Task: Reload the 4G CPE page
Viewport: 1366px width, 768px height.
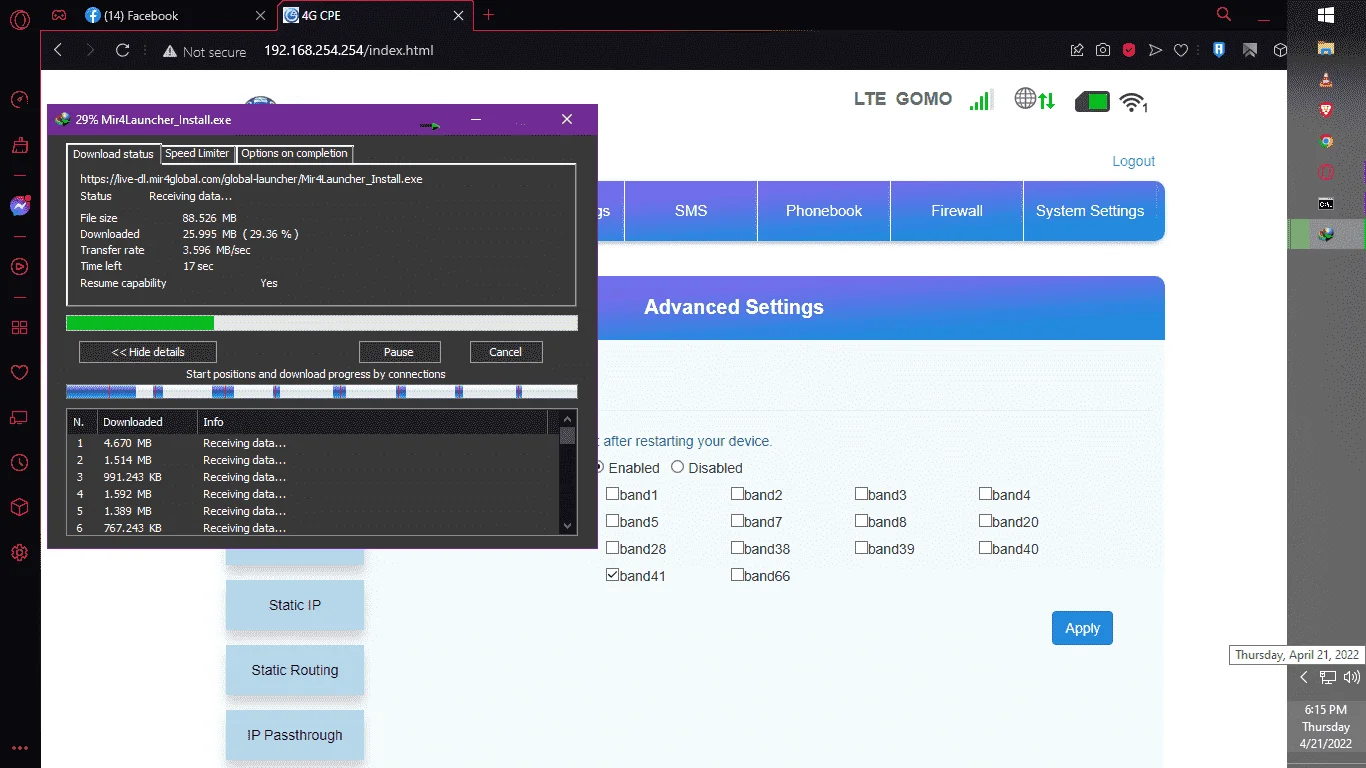Action: click(x=123, y=50)
